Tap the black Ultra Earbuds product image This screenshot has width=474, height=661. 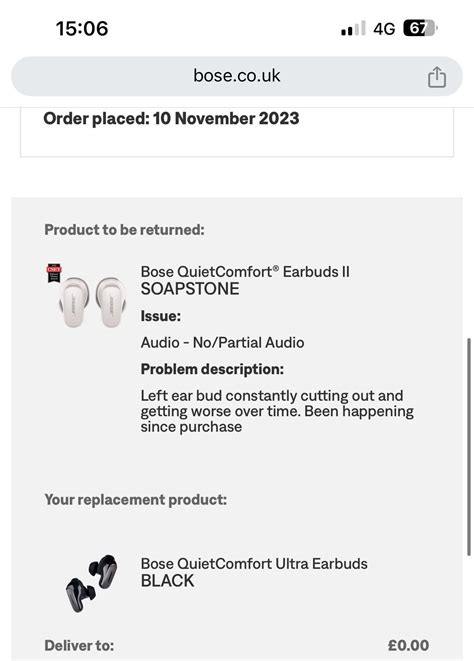tap(92, 583)
